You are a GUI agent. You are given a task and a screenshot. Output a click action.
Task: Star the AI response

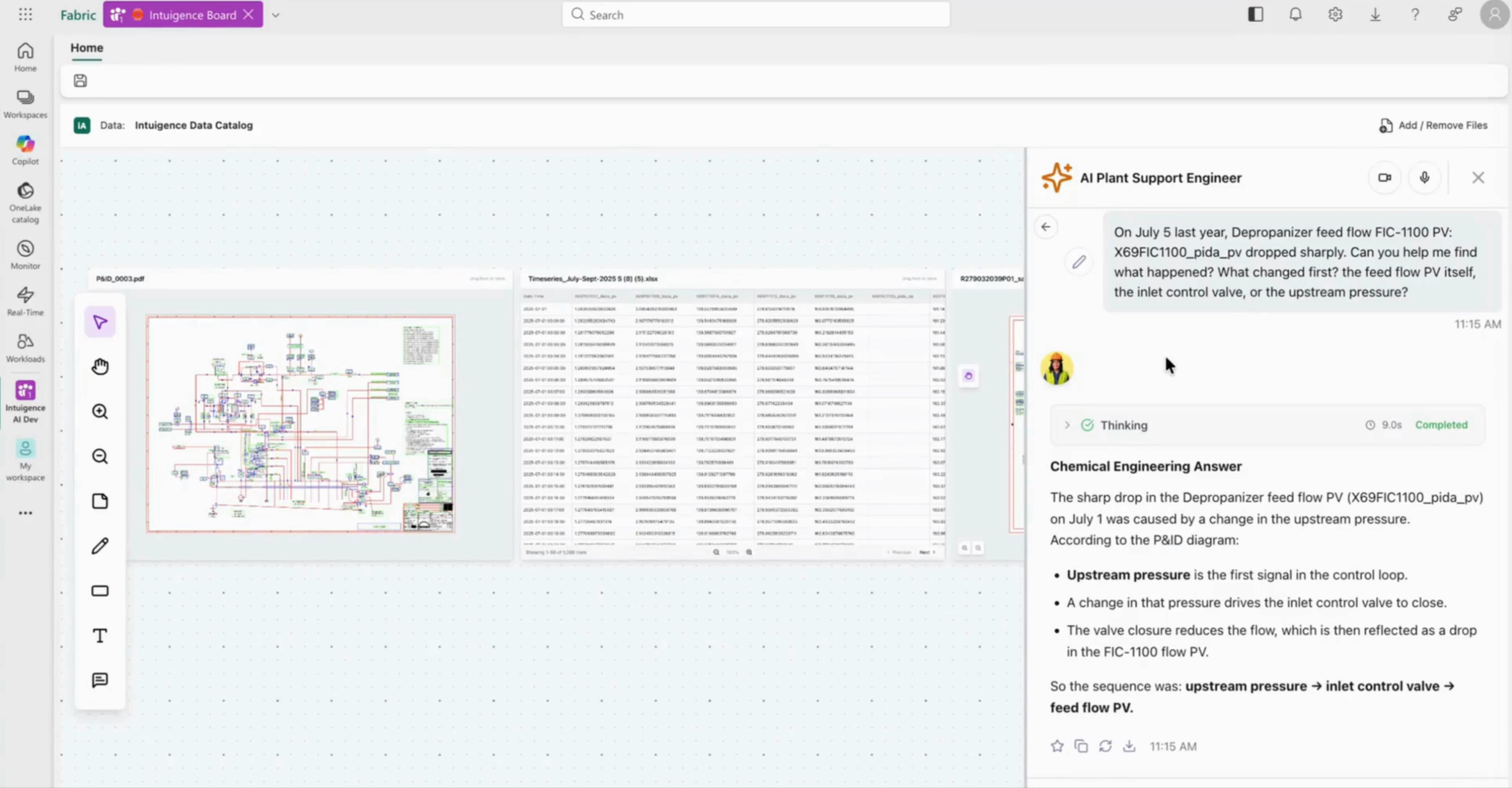(1057, 745)
